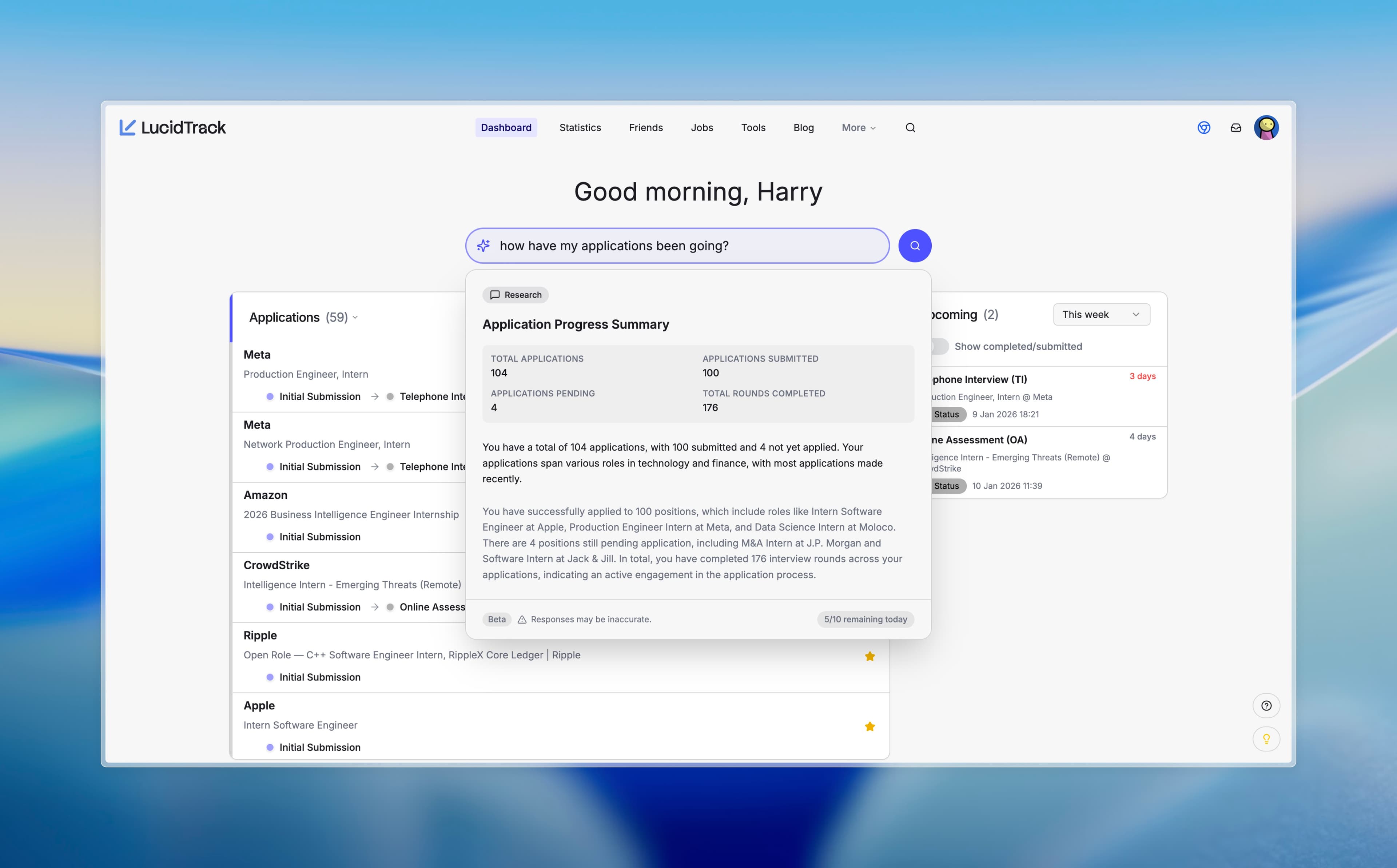Open the This week dropdown
Viewport: 1397px width, 868px height.
tap(1100, 314)
